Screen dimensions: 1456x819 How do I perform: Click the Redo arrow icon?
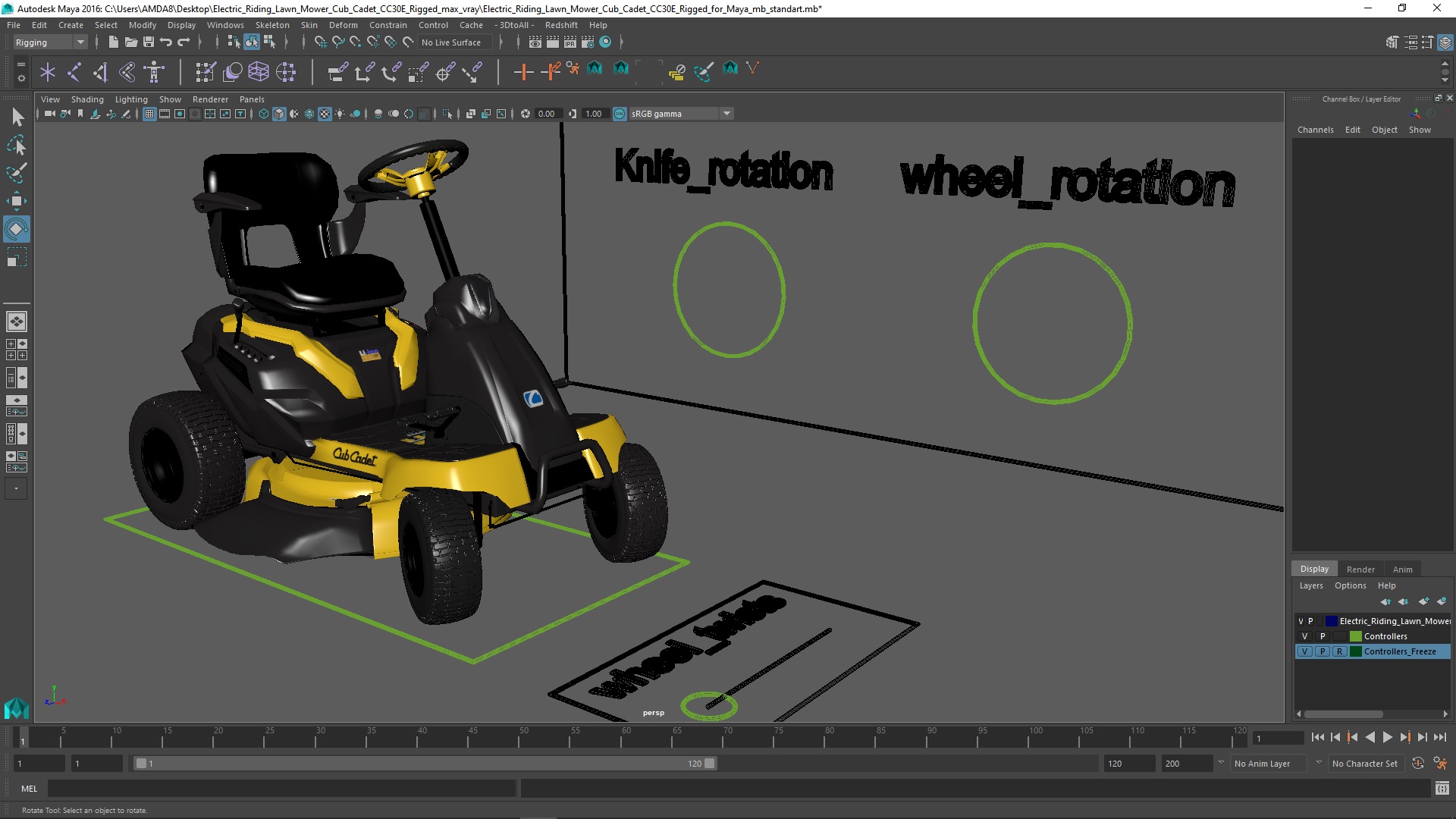click(x=184, y=42)
